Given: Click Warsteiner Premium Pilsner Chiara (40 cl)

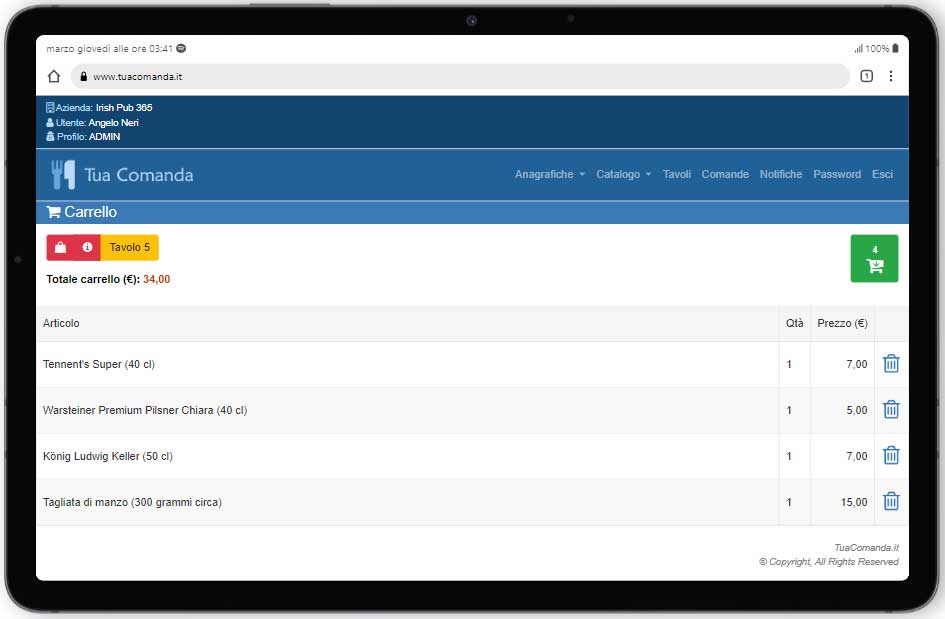Looking at the screenshot, I should (145, 410).
